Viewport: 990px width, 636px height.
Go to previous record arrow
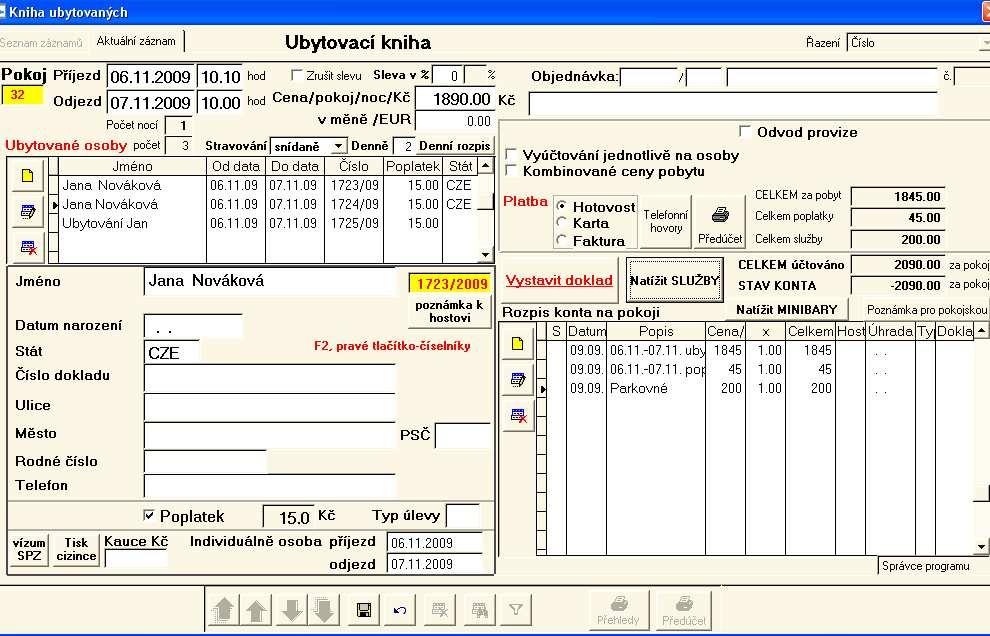(256, 610)
